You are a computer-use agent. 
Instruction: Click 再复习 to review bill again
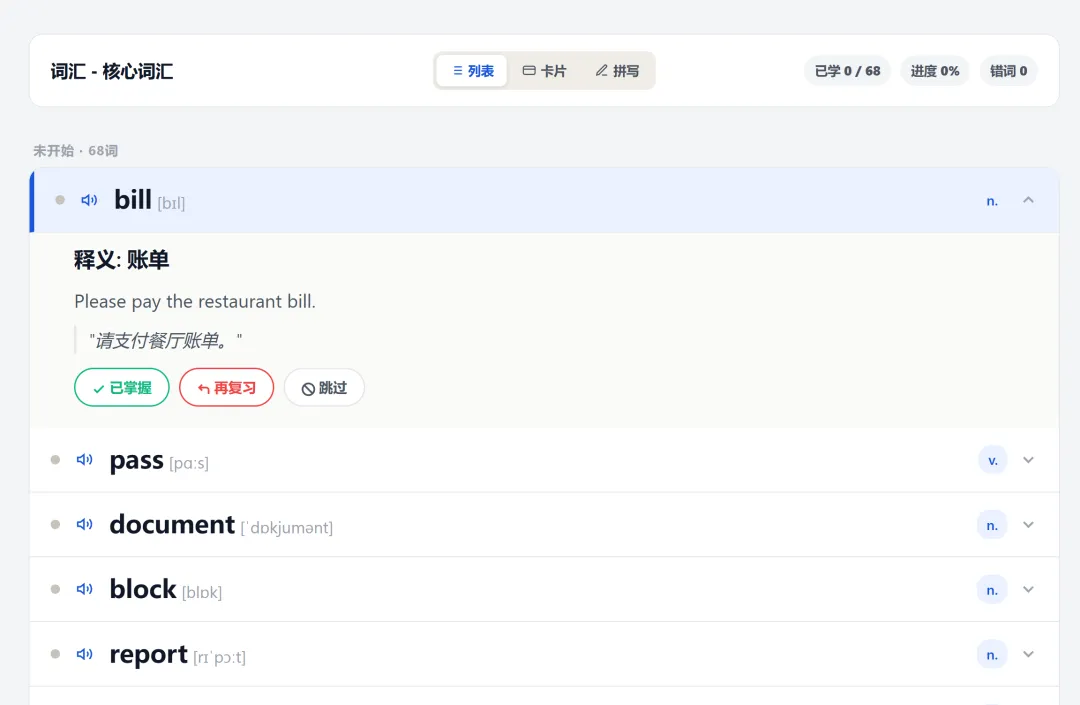pos(227,388)
